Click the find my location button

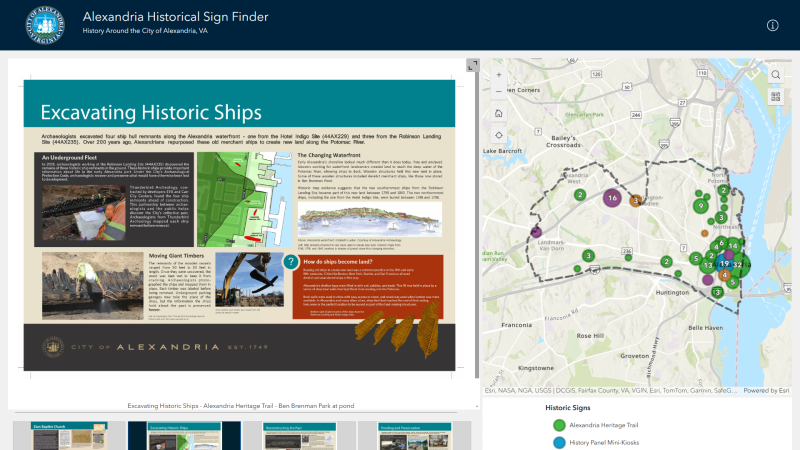[497, 135]
